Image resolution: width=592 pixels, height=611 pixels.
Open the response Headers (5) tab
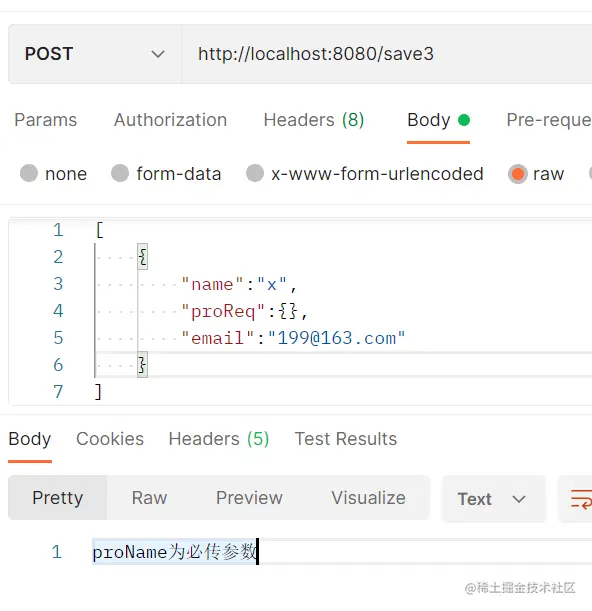219,439
